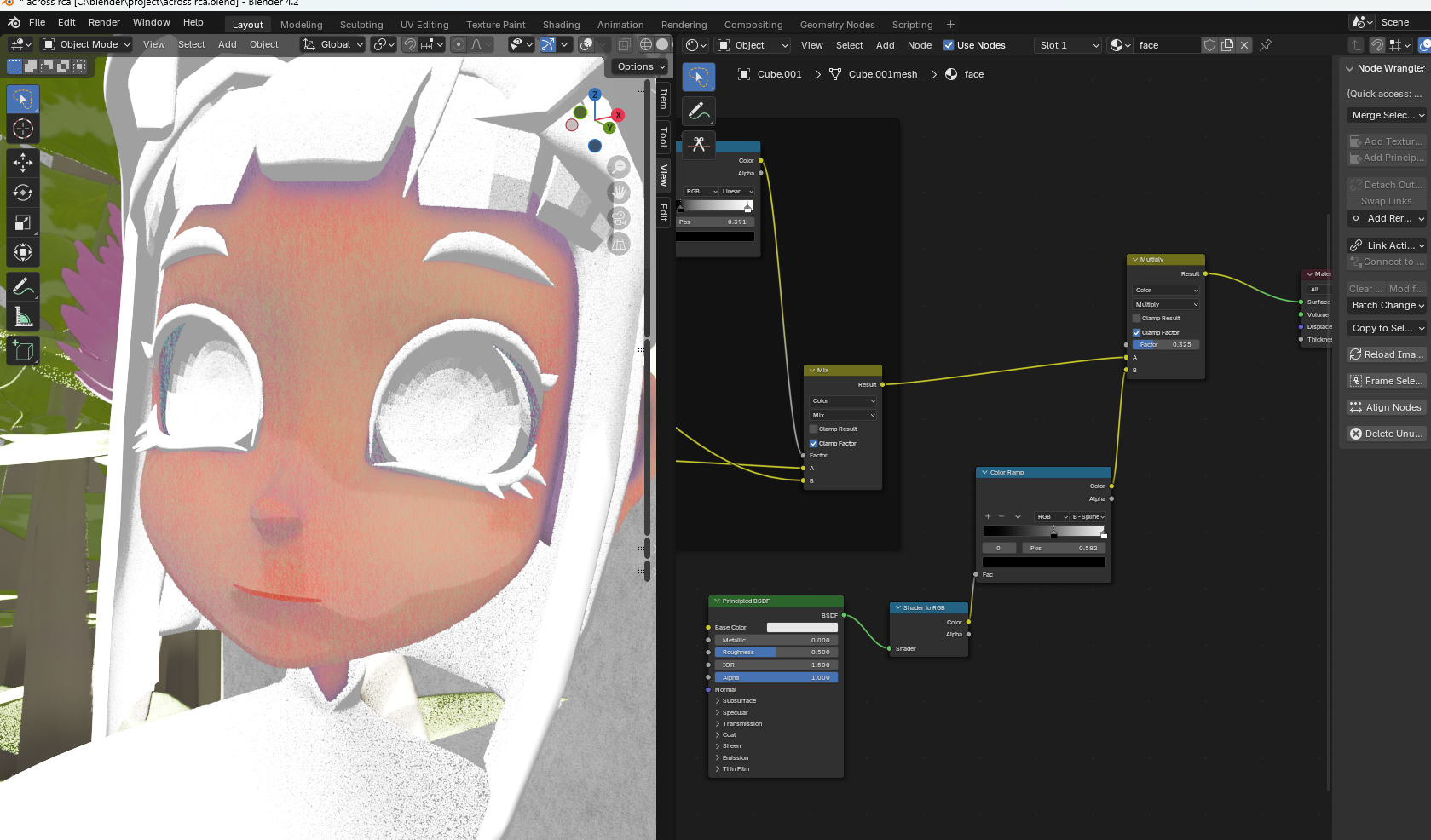Screen dimensions: 1431x840
Task: Collapse the Node Wrangler panel
Action: coord(1349,68)
